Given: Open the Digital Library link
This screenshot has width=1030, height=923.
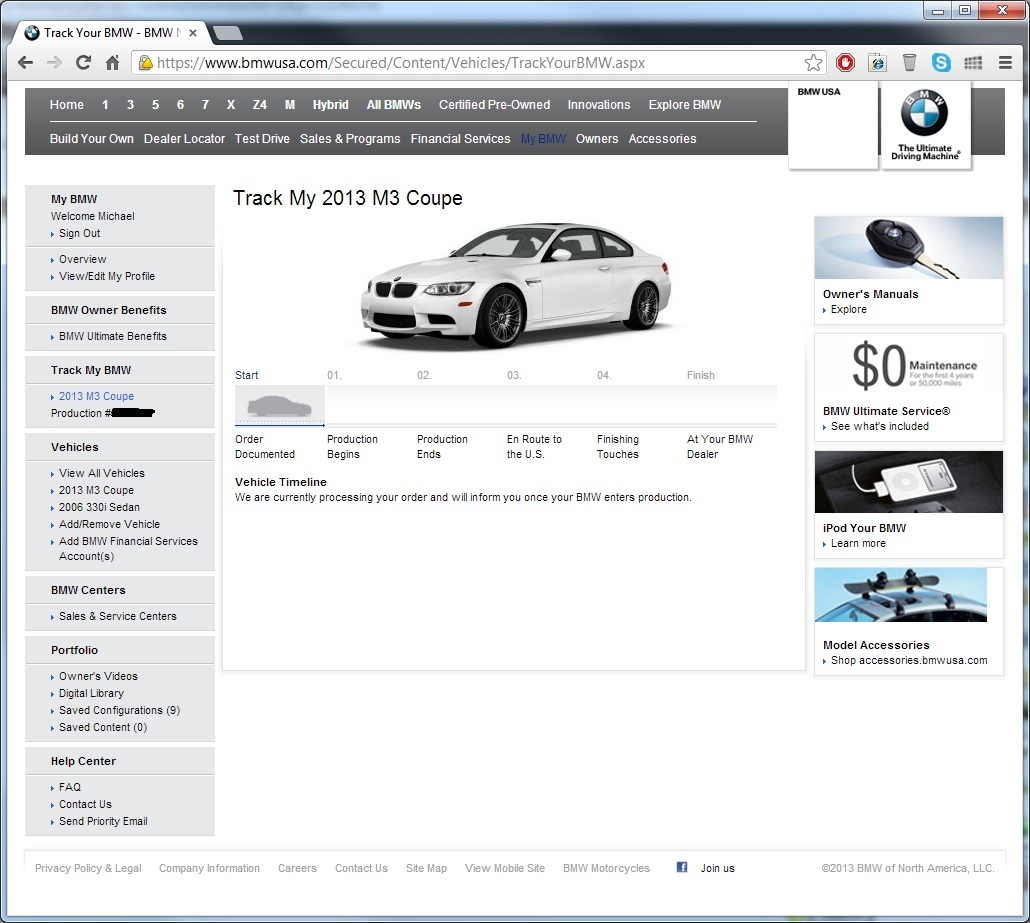Looking at the screenshot, I should (x=91, y=693).
